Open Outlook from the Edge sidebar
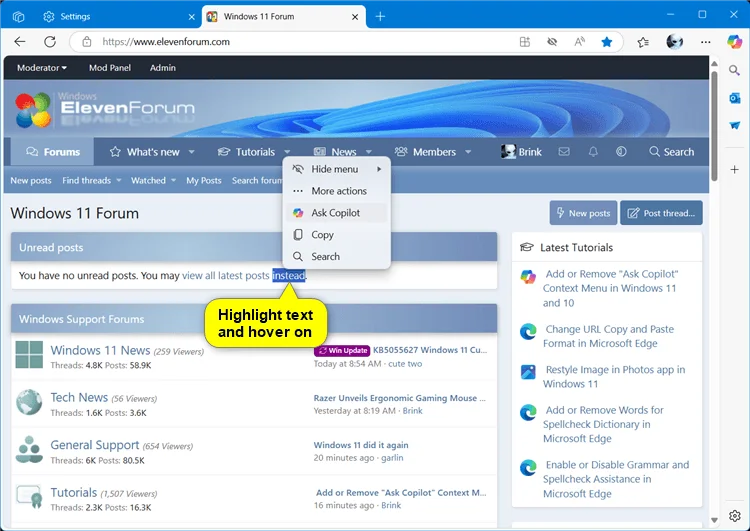This screenshot has width=750, height=531. pyautogui.click(x=734, y=98)
